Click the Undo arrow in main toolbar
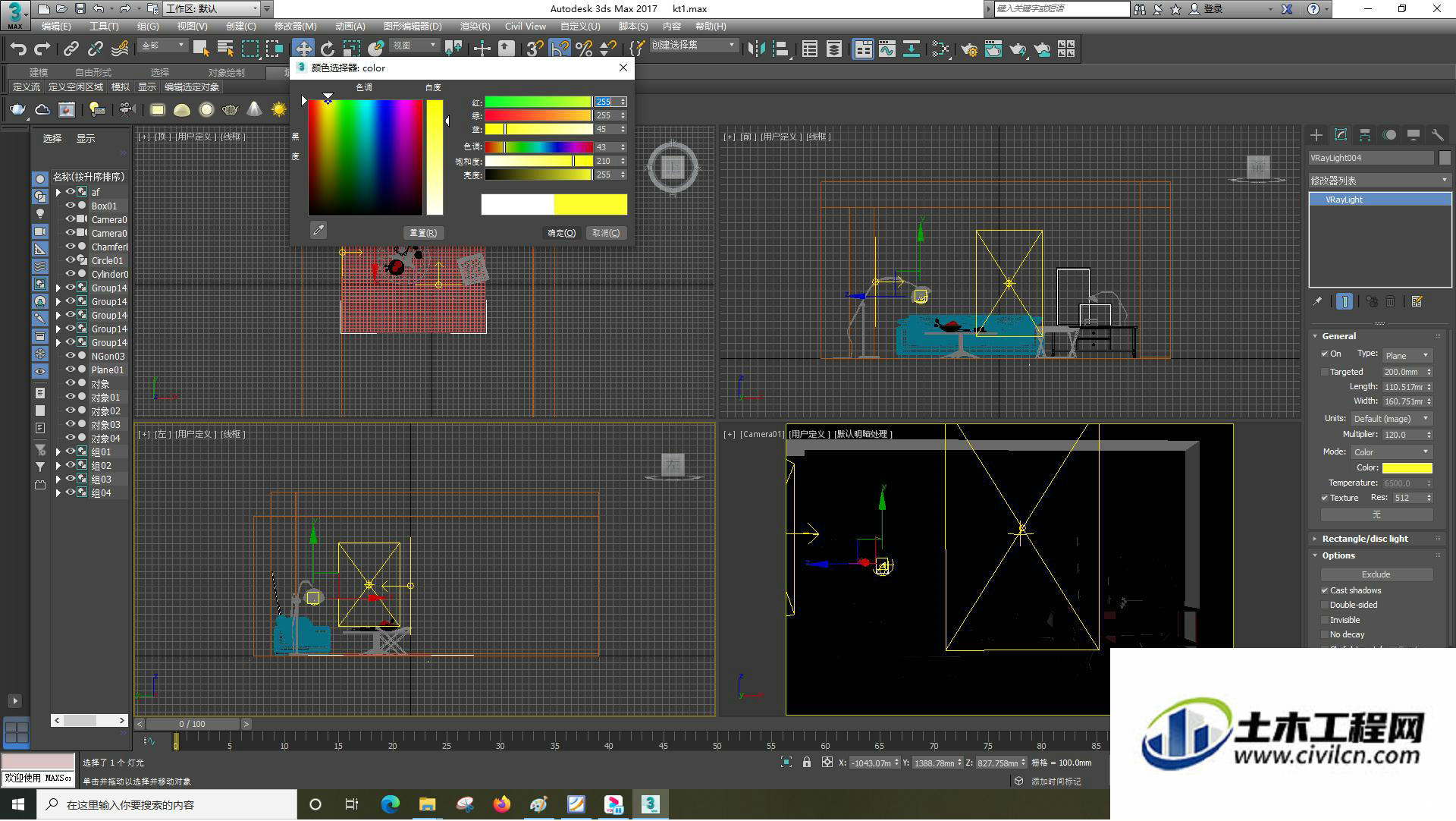Screen dimensions: 1456x821 tap(18, 49)
